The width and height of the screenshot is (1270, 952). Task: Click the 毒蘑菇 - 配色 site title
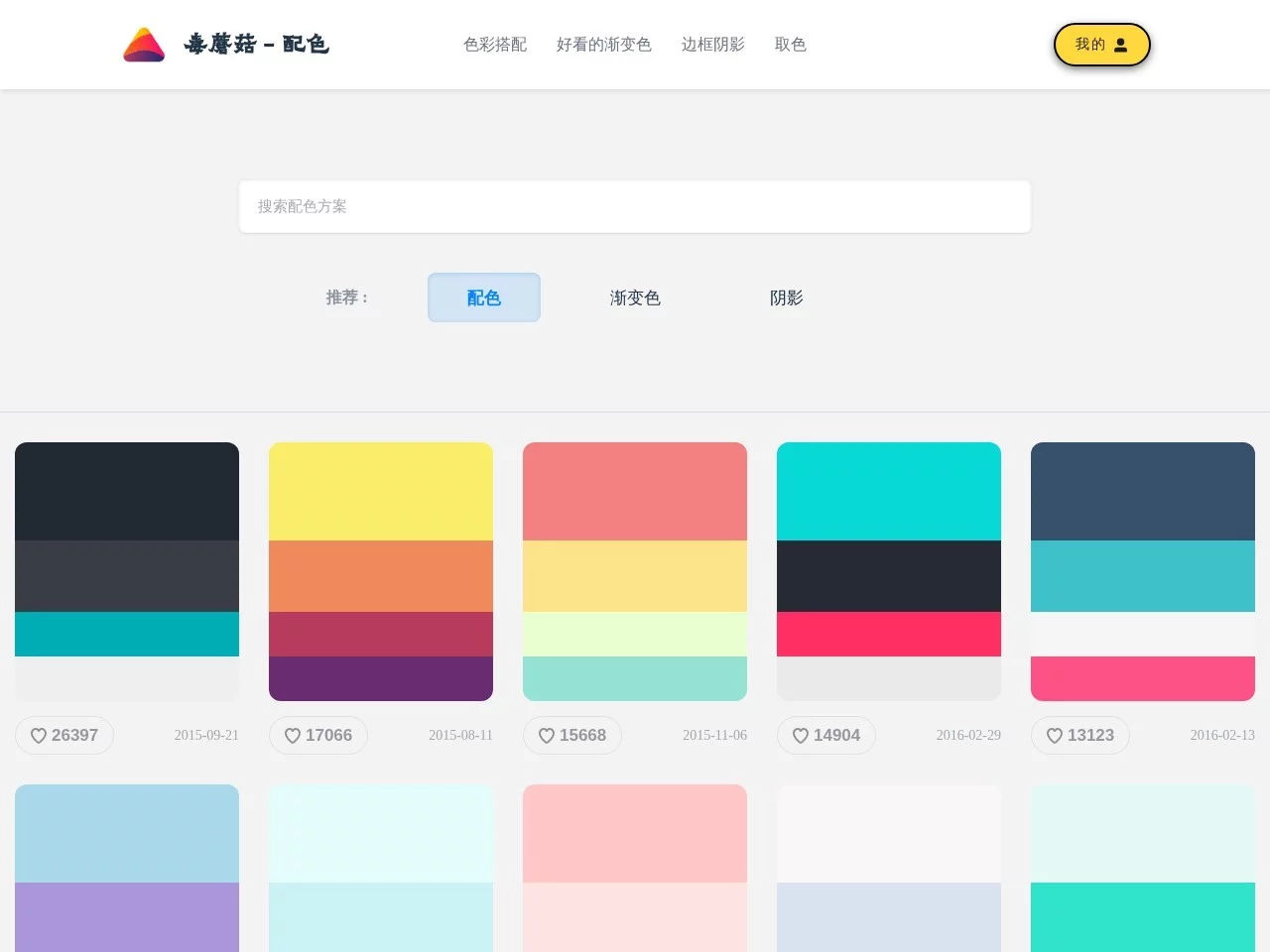point(256,45)
